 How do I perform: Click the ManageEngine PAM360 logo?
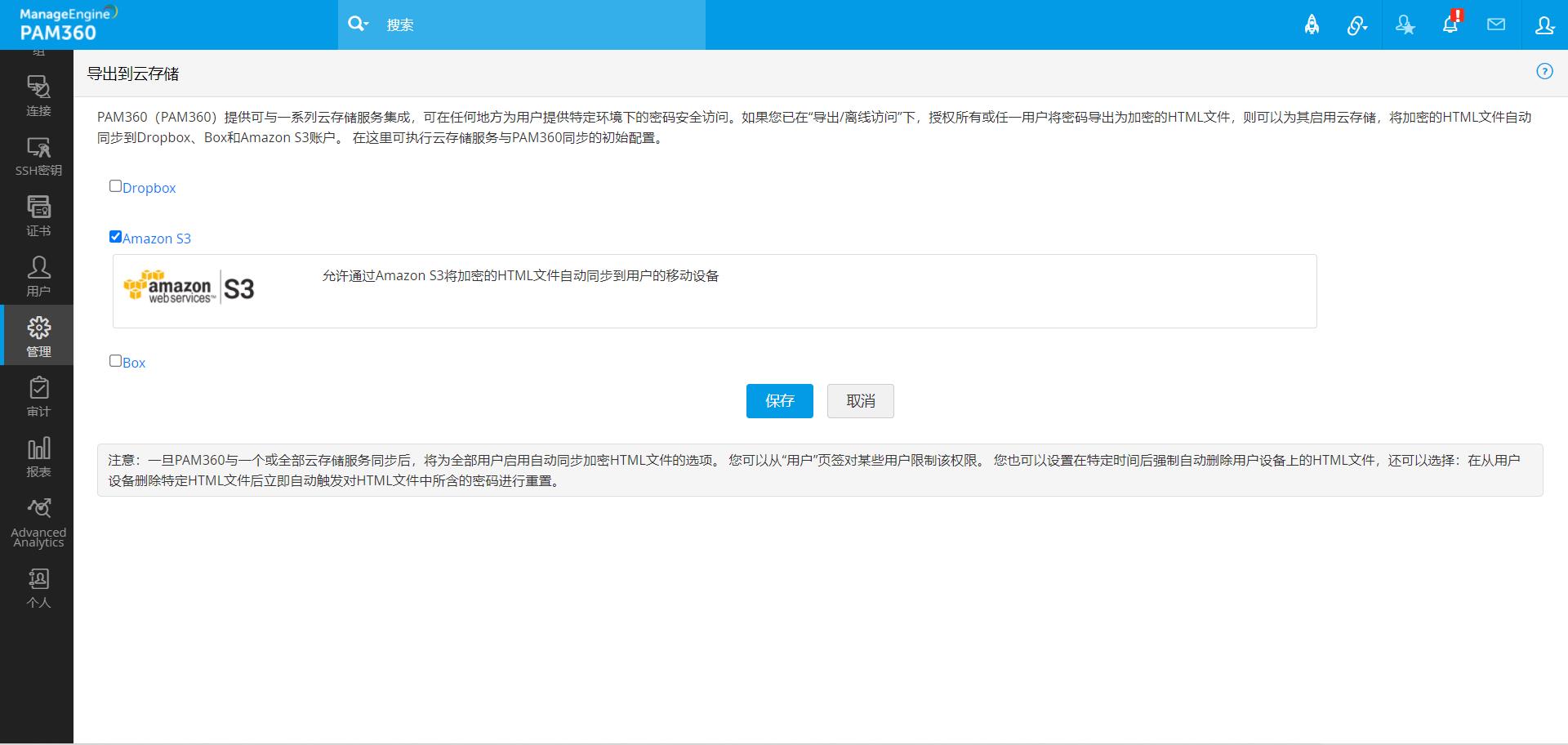point(69,24)
